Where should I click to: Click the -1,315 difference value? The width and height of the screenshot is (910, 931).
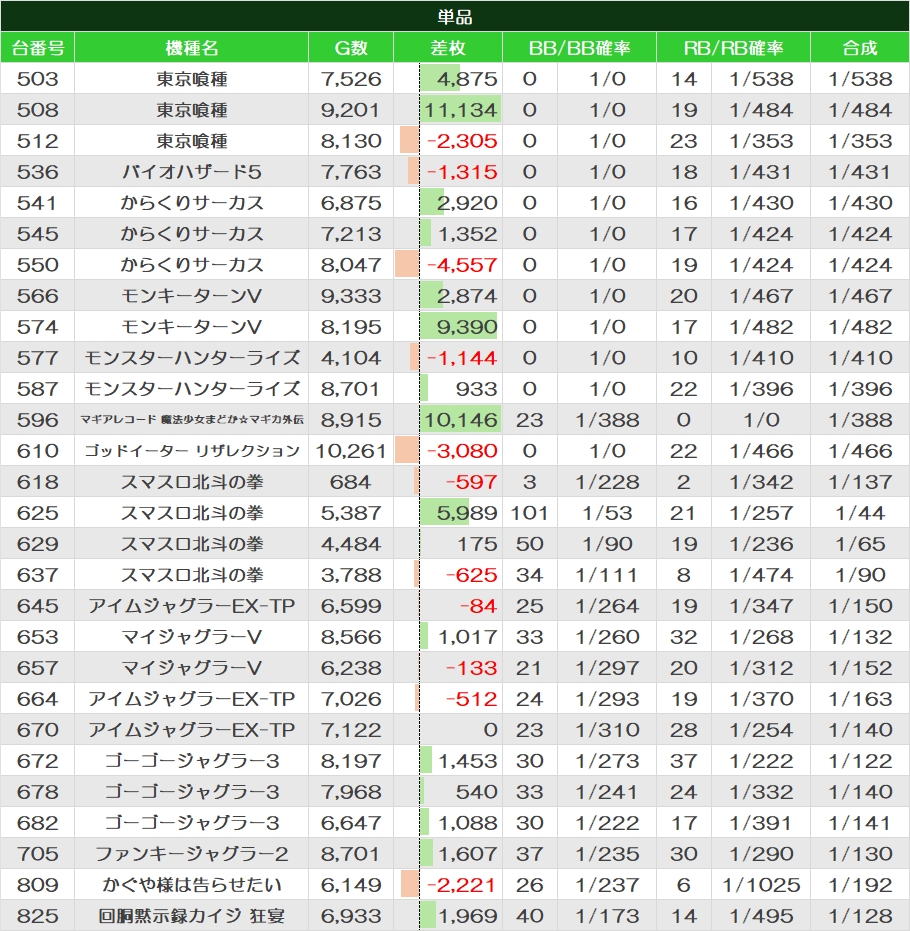coord(462,172)
